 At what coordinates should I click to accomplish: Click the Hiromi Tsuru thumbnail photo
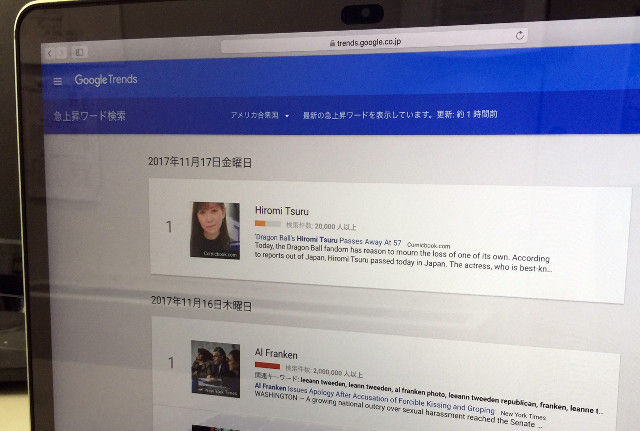coord(215,231)
